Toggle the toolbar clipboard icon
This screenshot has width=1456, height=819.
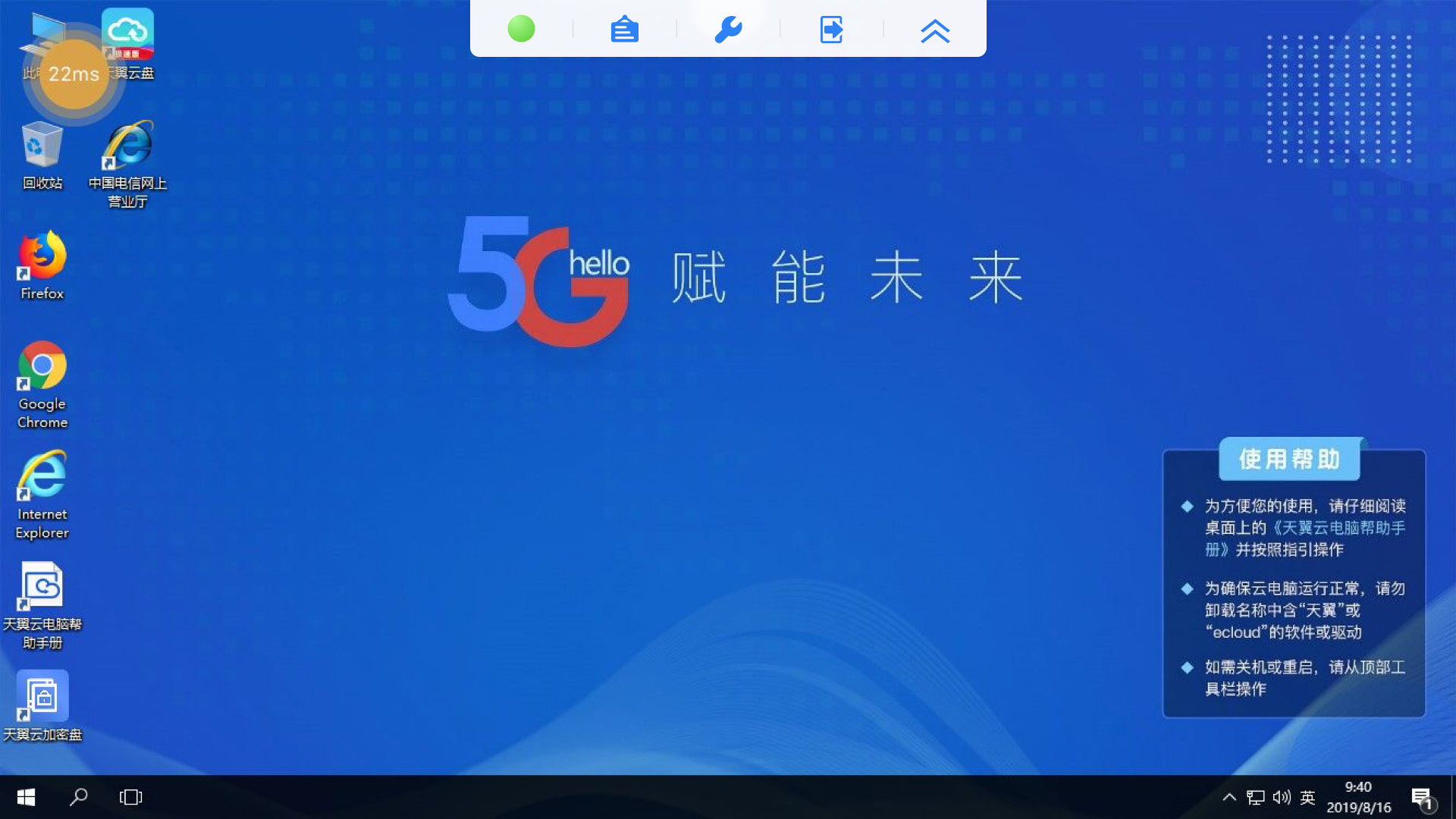click(625, 28)
